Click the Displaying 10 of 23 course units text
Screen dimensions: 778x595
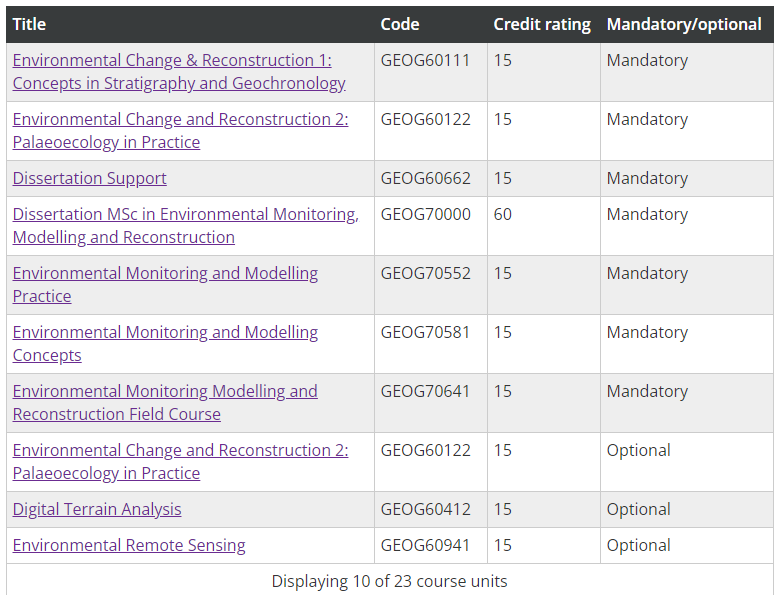(389, 581)
